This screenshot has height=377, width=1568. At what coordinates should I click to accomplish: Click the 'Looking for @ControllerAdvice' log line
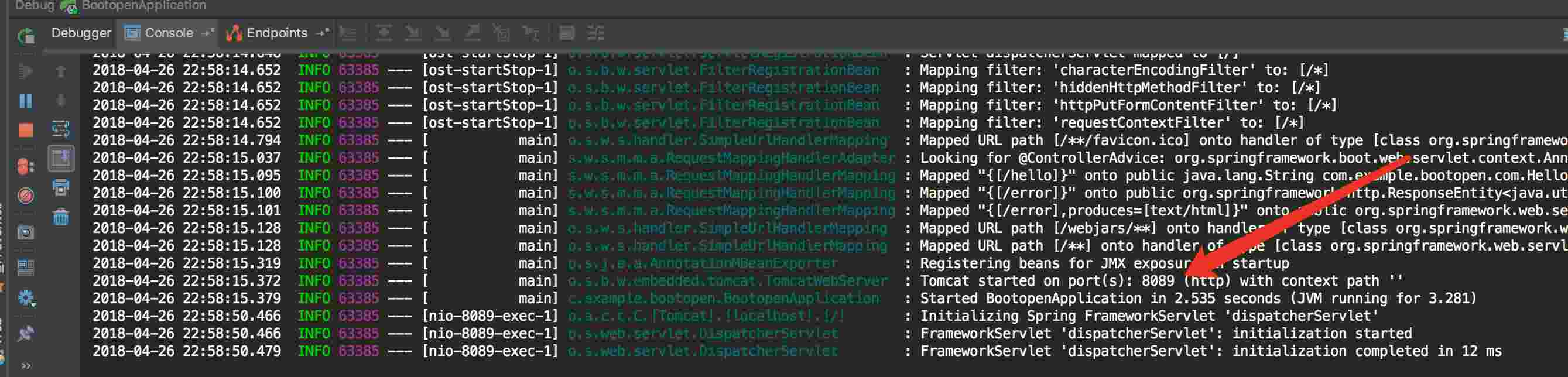pyautogui.click(x=830, y=157)
